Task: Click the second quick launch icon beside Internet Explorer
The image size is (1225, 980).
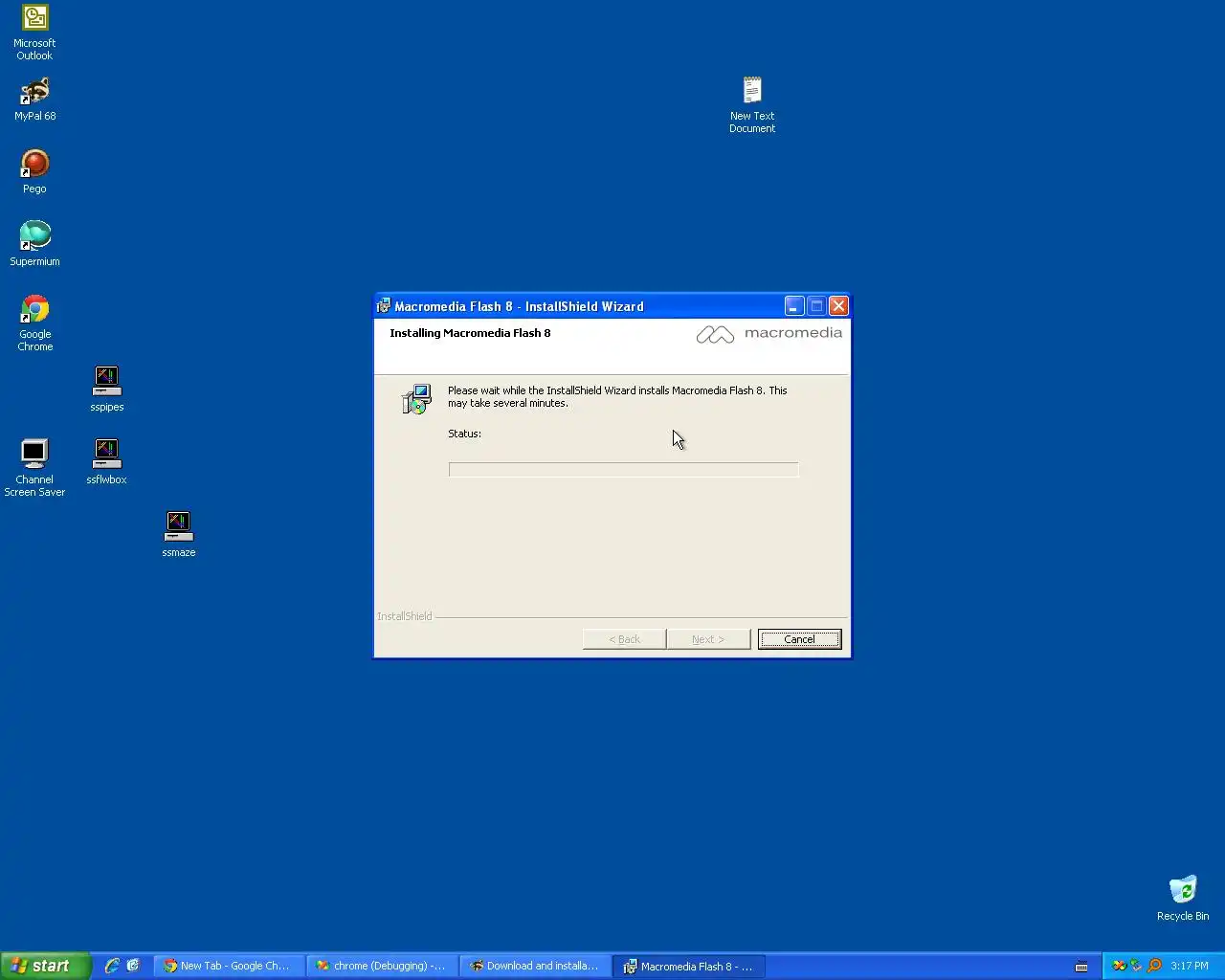Action: click(x=133, y=966)
